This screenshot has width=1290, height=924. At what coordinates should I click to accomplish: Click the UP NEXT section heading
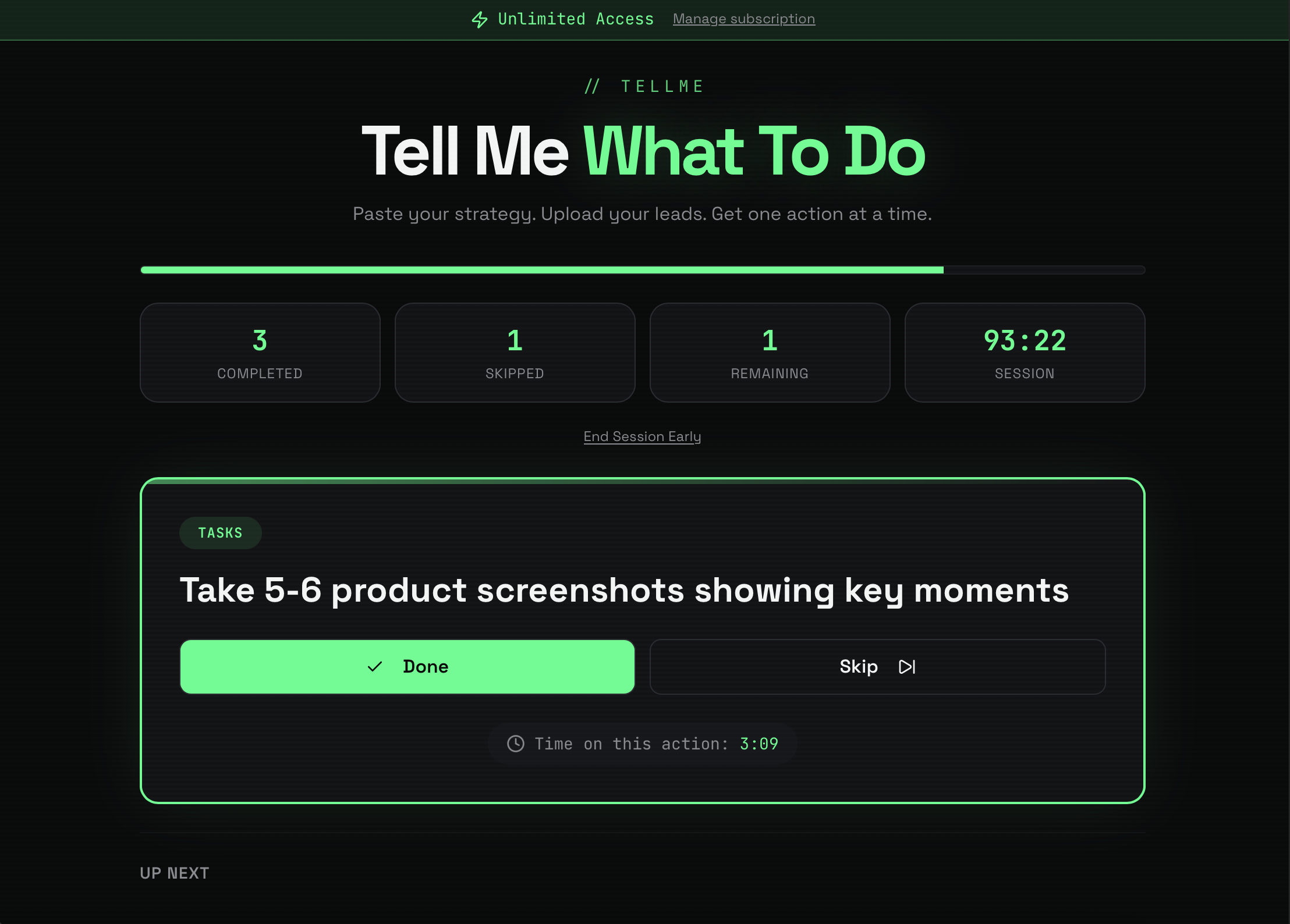click(x=175, y=872)
